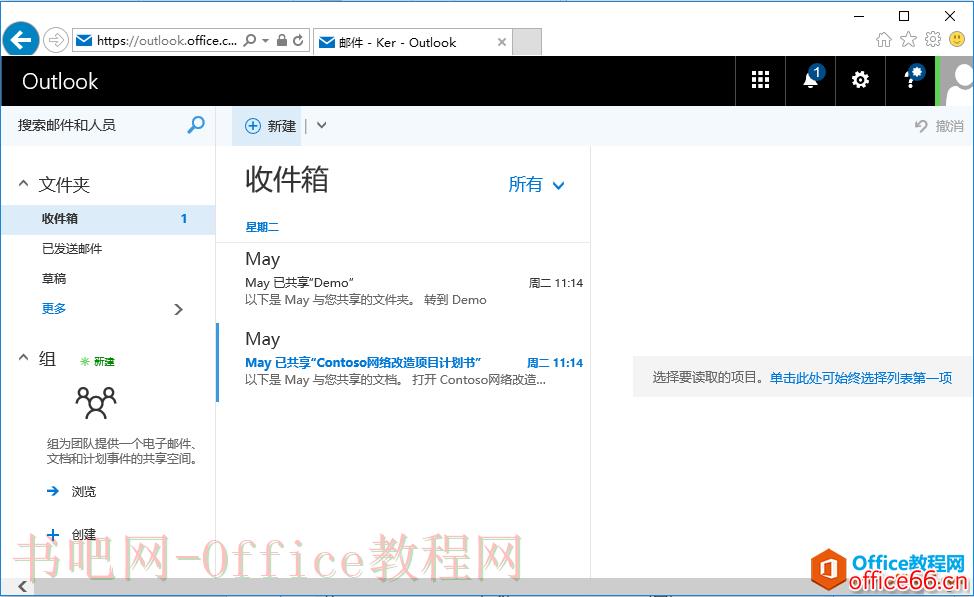Open the Contoso网络改造项目计划书 email
The height and width of the screenshot is (597, 974).
(x=404, y=363)
